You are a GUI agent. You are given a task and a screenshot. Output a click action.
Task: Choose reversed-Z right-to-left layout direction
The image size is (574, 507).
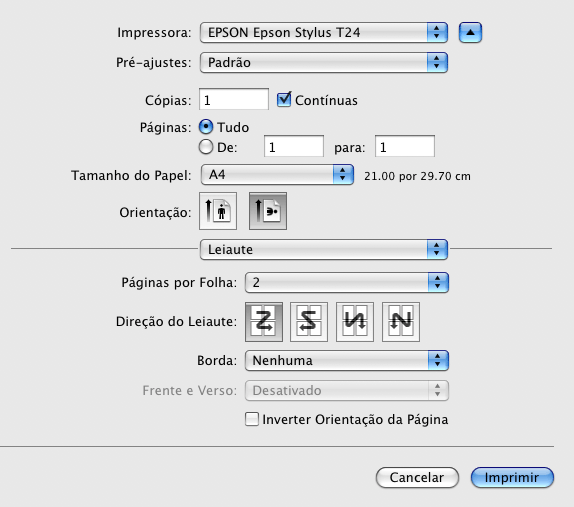pyautogui.click(x=309, y=322)
